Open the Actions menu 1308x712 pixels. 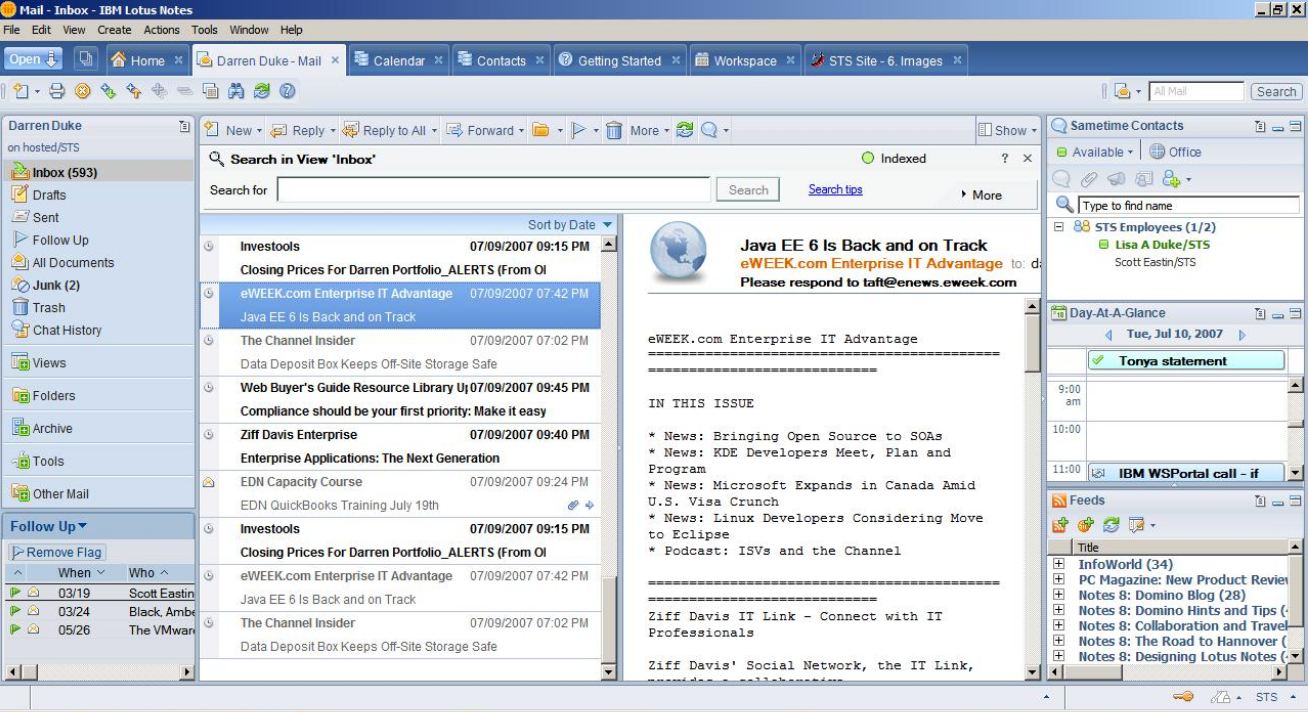pos(161,30)
